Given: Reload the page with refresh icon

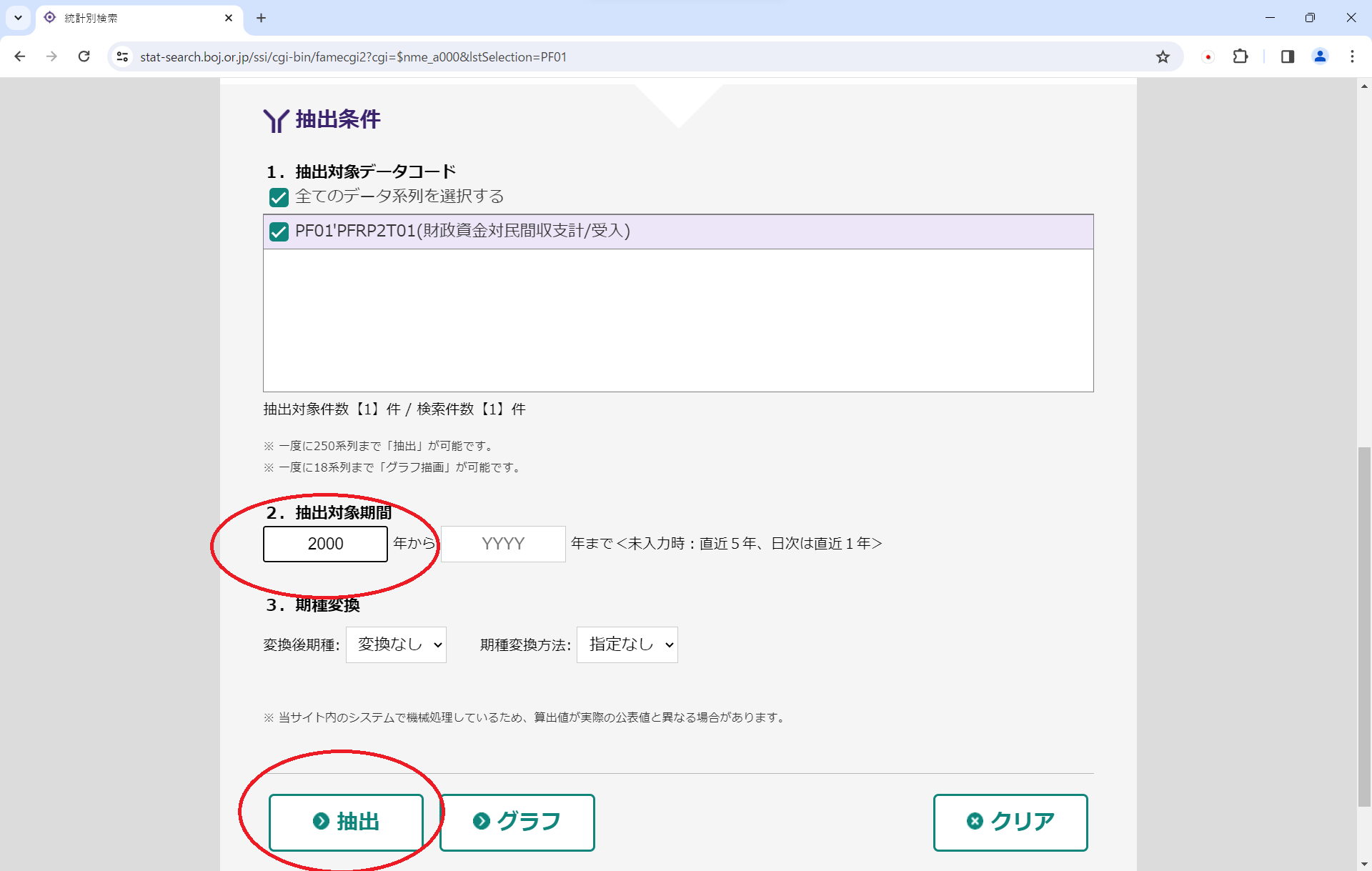Looking at the screenshot, I should [84, 56].
